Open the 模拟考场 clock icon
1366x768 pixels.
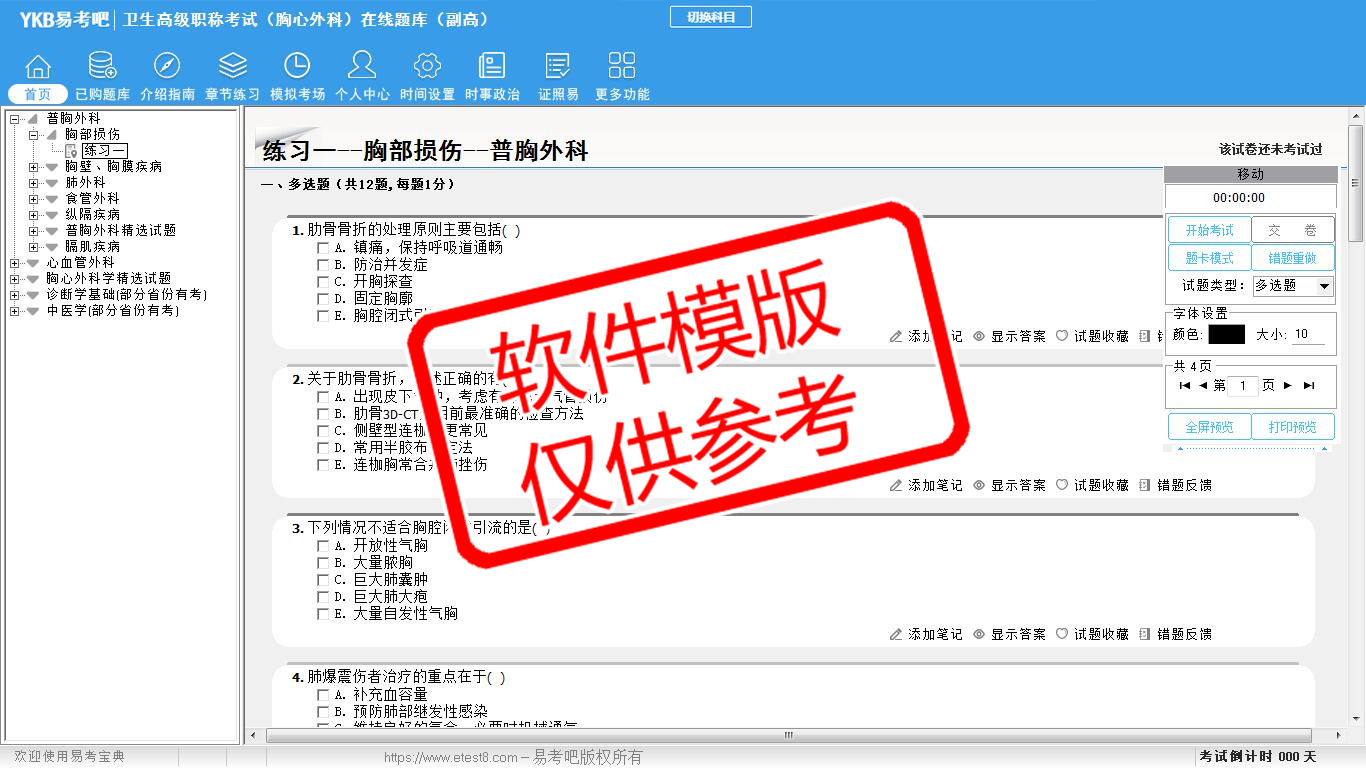(x=297, y=66)
